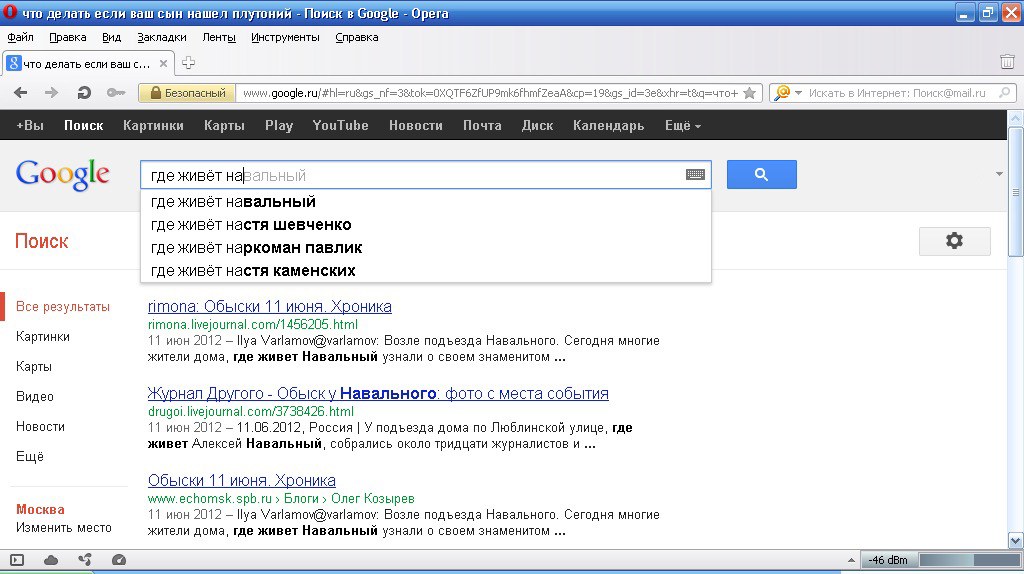This screenshot has width=1024, height=574.
Task: Reload the page
Action: pyautogui.click(x=84, y=93)
